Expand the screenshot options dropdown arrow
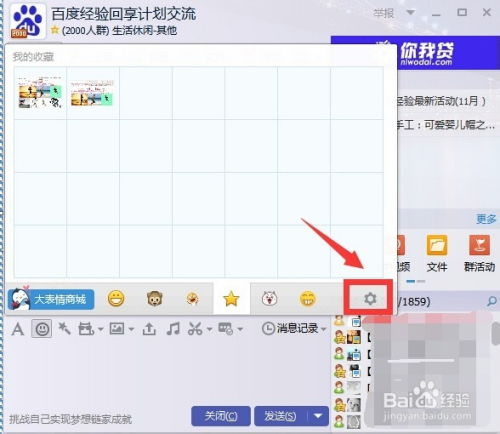The height and width of the screenshot is (434, 500). [209, 330]
